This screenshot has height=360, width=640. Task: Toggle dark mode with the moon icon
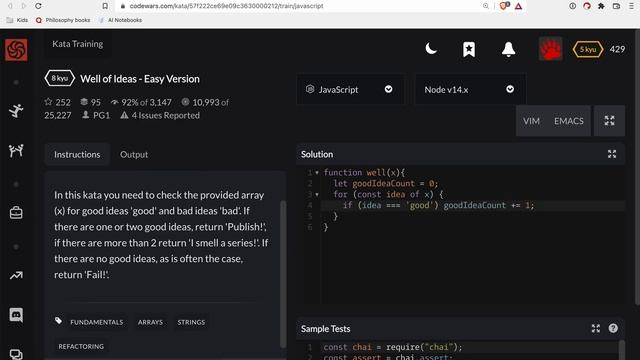[431, 49]
